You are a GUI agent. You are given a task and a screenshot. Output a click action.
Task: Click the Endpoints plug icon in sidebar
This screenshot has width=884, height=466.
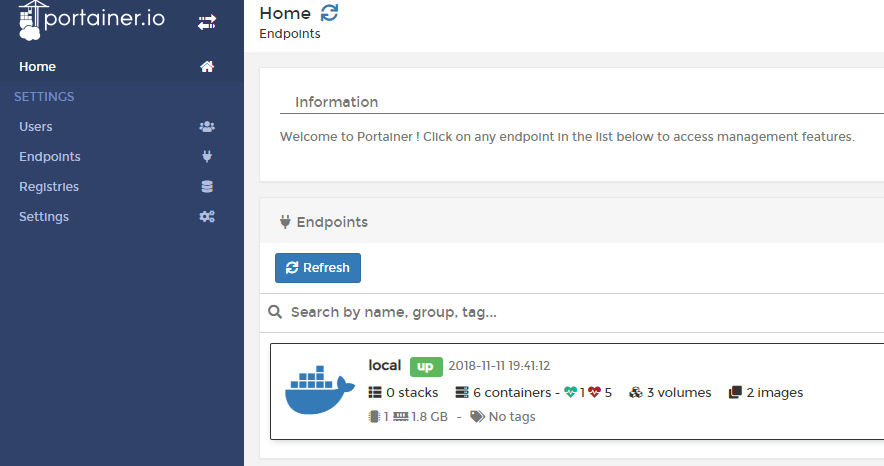pyautogui.click(x=207, y=157)
